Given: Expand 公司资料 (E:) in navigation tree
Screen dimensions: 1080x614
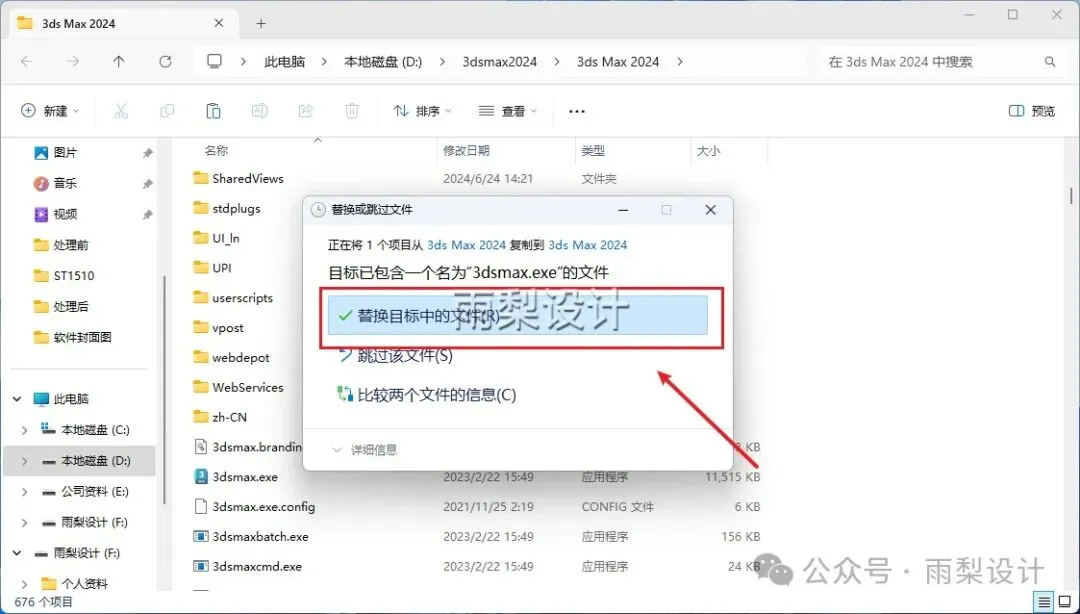Looking at the screenshot, I should coord(25,491).
